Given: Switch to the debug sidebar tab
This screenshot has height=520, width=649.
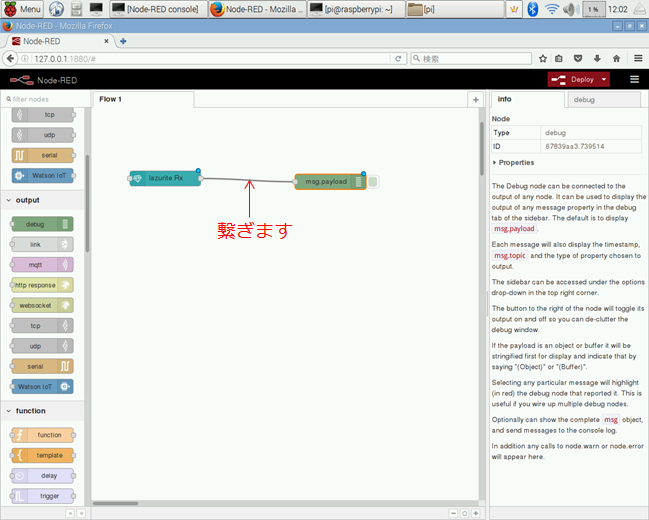Looking at the screenshot, I should (604, 100).
